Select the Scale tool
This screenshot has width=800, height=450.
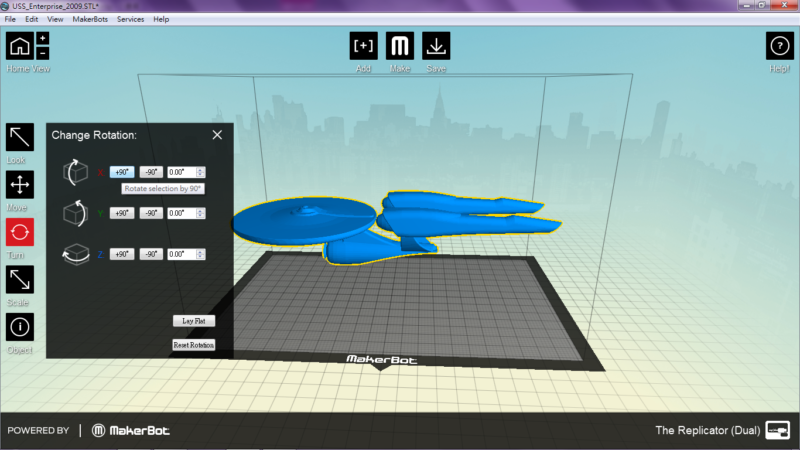point(20,280)
